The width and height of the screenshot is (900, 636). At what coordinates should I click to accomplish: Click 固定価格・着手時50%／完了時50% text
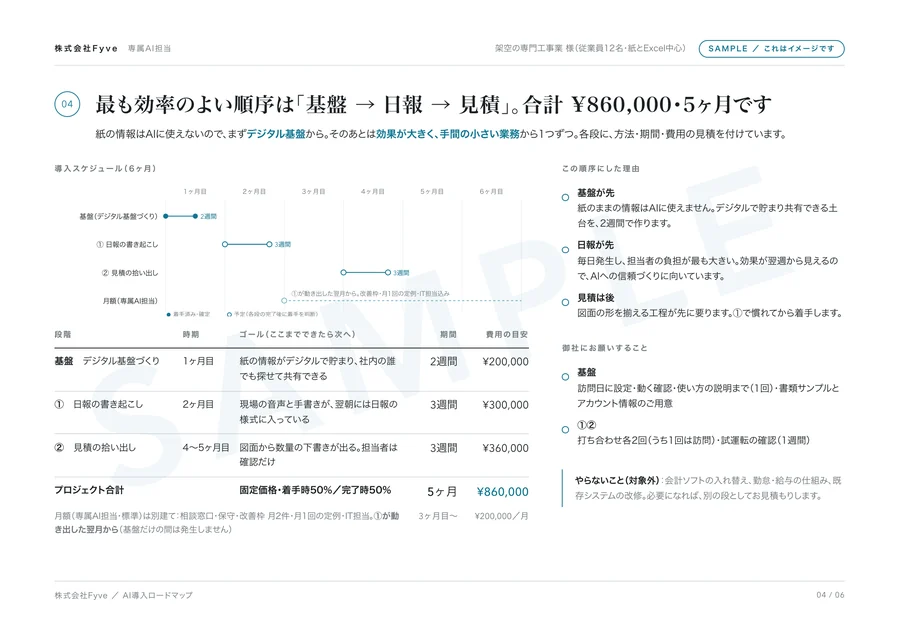pos(315,490)
